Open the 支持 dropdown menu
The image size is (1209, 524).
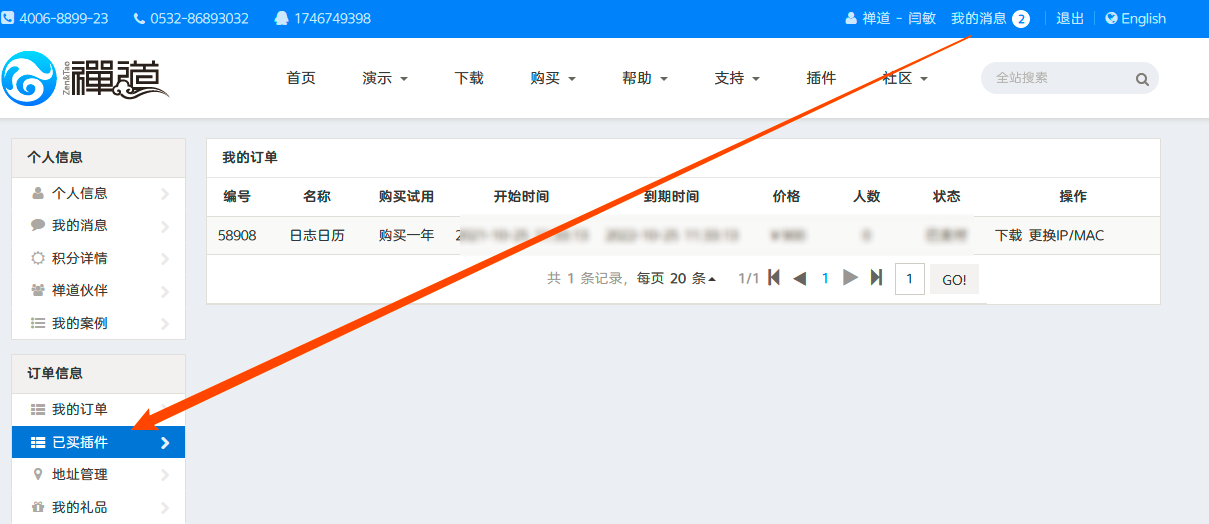pos(737,78)
